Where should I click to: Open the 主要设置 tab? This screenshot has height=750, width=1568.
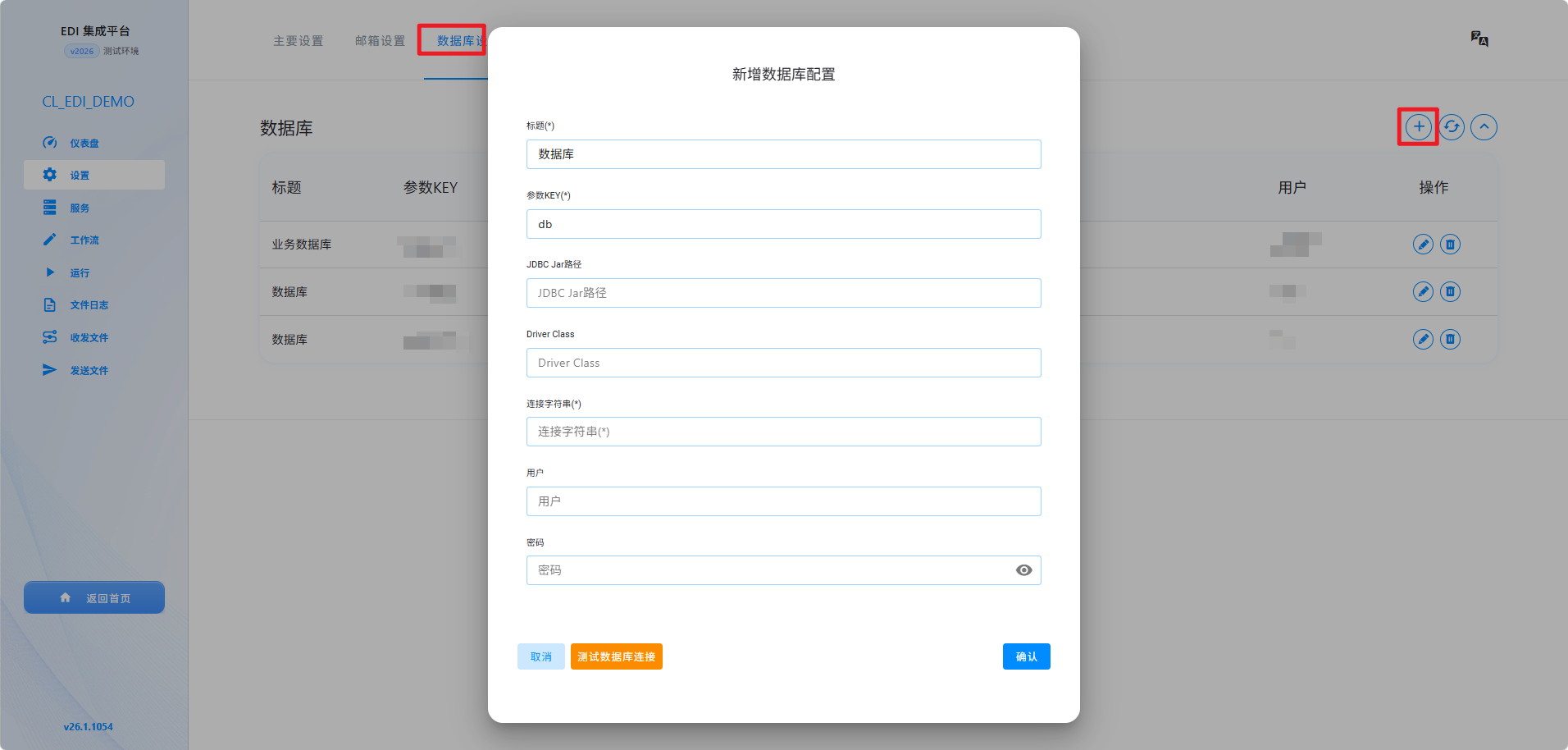[299, 41]
